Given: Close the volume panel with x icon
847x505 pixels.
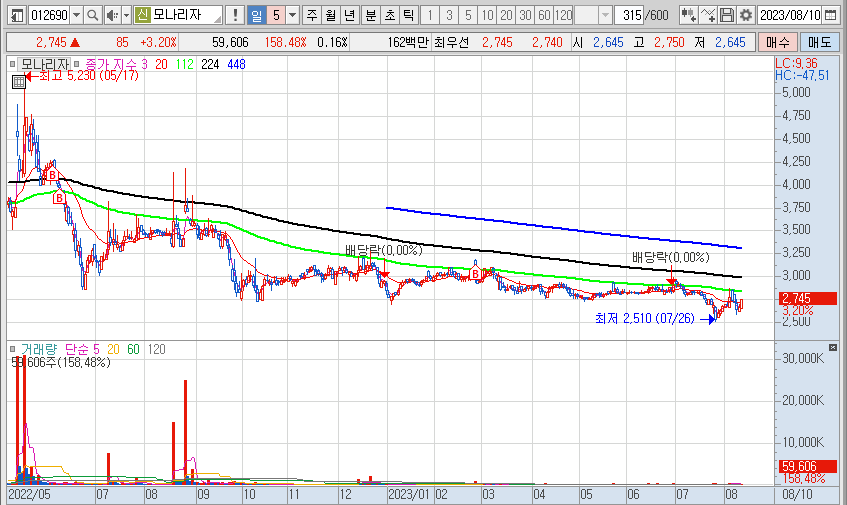Looking at the screenshot, I should tap(833, 347).
